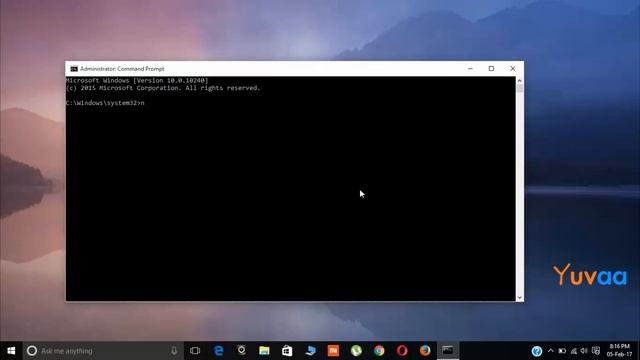This screenshot has height=360, width=640.
Task: Focus the 'Ask me anything' search box
Action: tap(103, 351)
